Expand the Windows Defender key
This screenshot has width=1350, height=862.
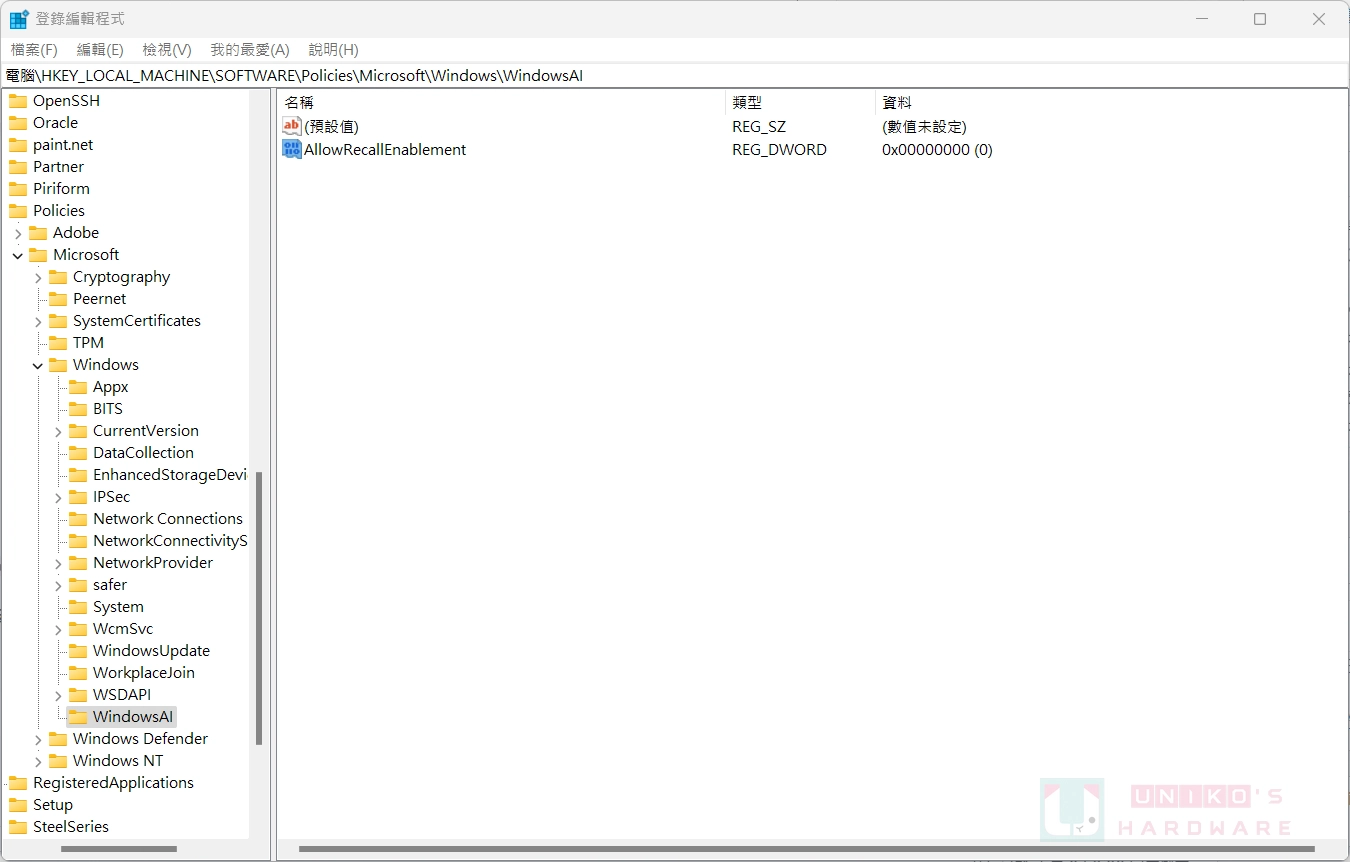pos(38,739)
